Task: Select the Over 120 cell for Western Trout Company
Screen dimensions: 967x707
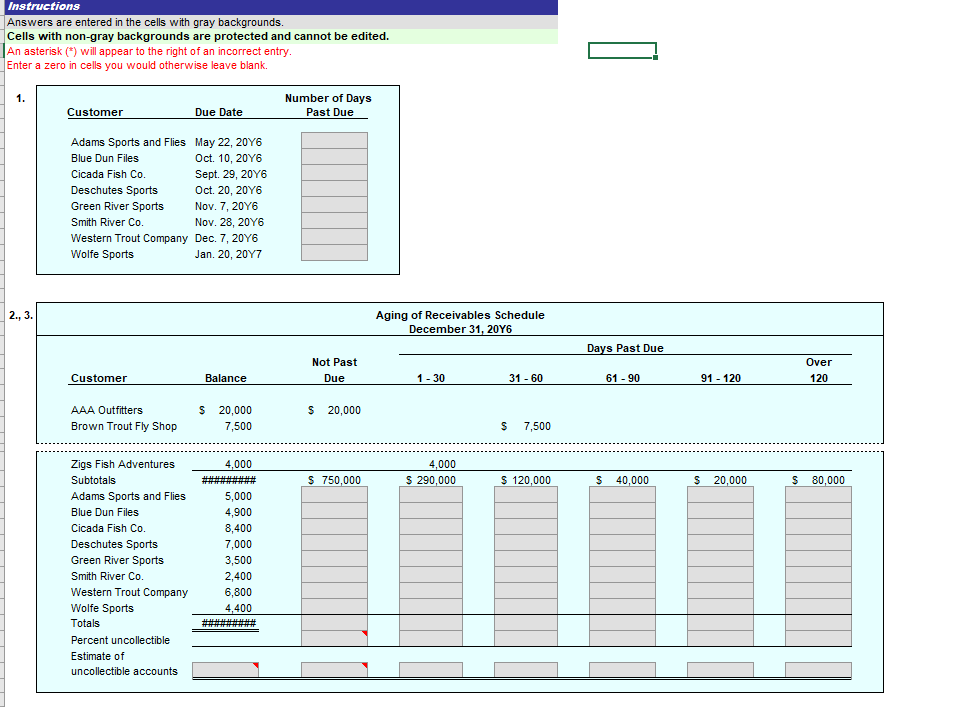Action: (x=817, y=592)
